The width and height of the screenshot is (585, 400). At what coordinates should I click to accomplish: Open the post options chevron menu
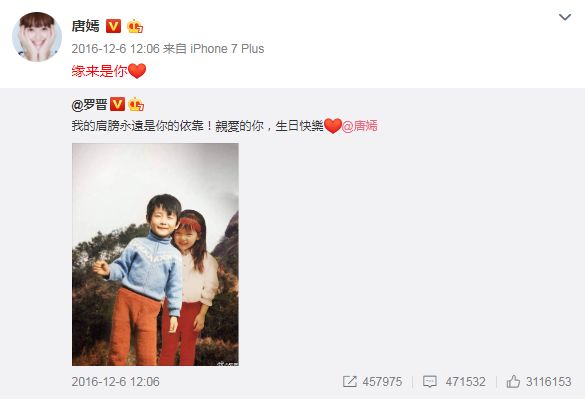click(x=564, y=17)
